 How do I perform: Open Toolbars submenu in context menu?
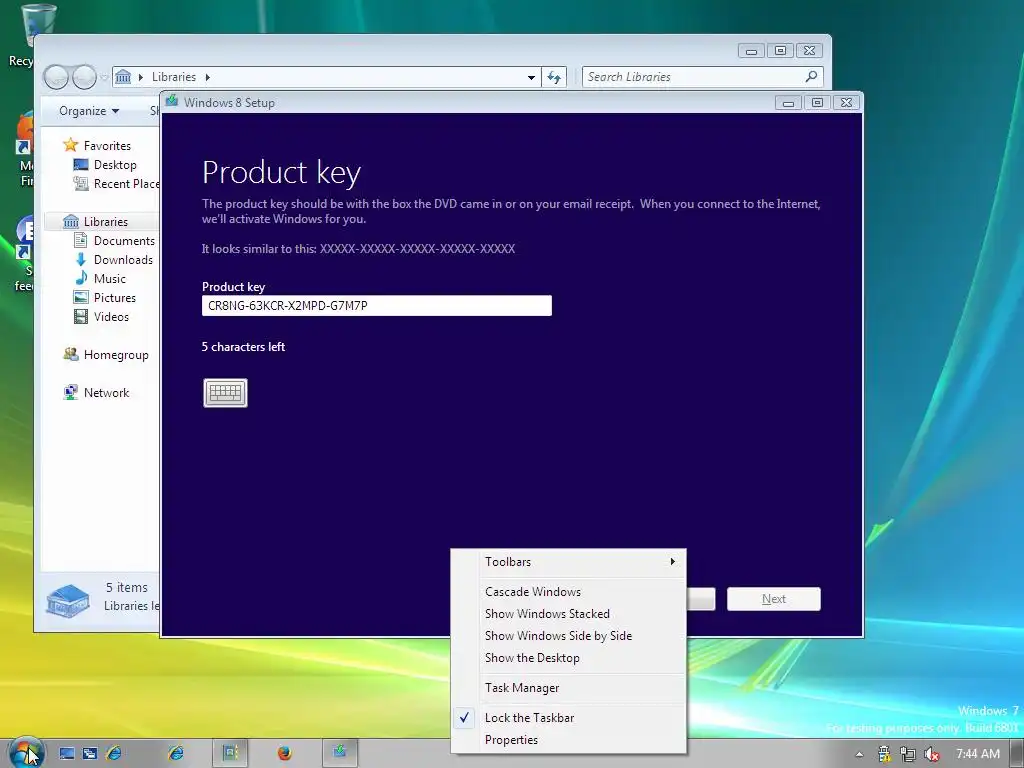(x=568, y=562)
